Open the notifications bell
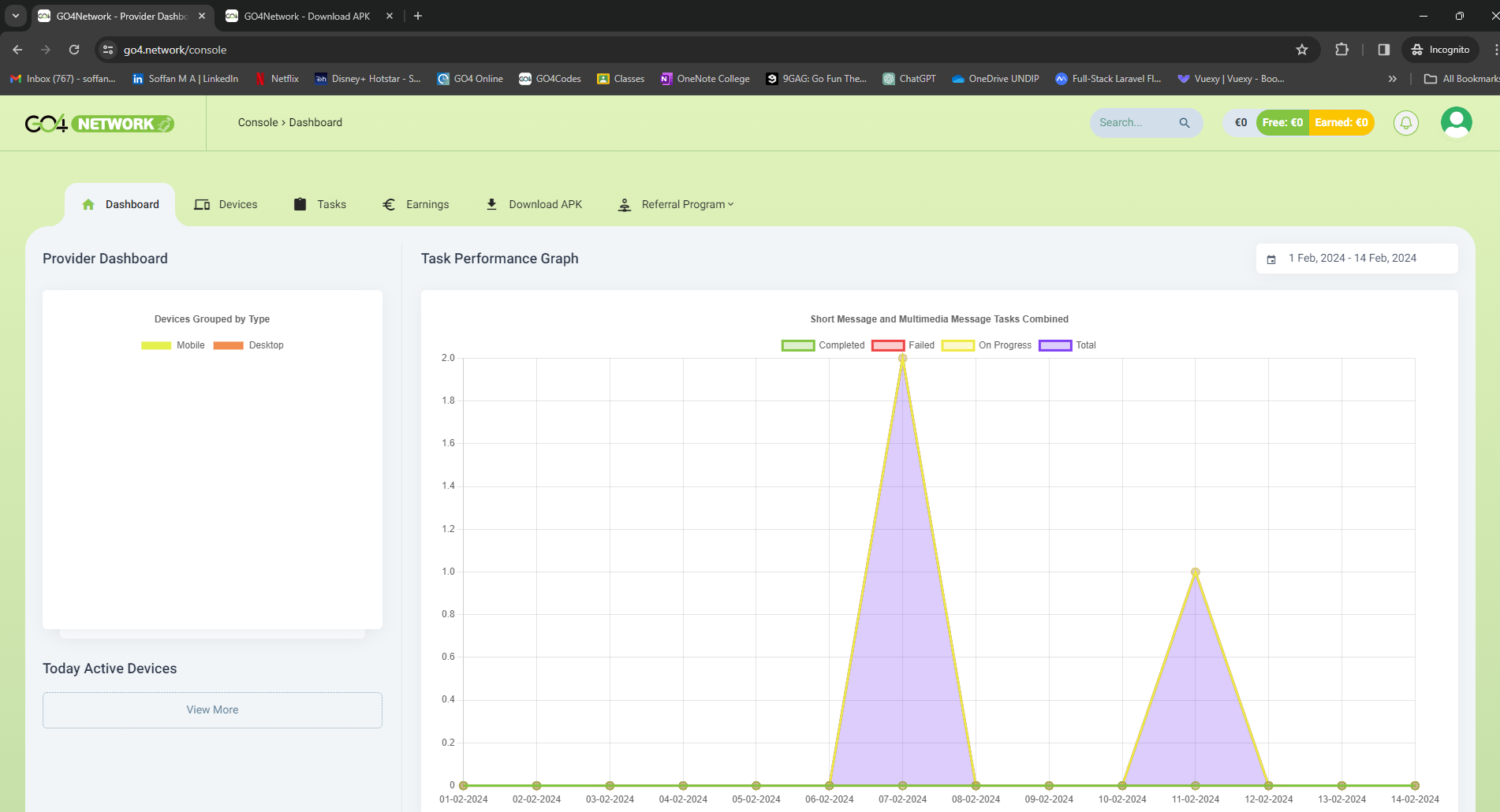1500x812 pixels. [x=1405, y=123]
